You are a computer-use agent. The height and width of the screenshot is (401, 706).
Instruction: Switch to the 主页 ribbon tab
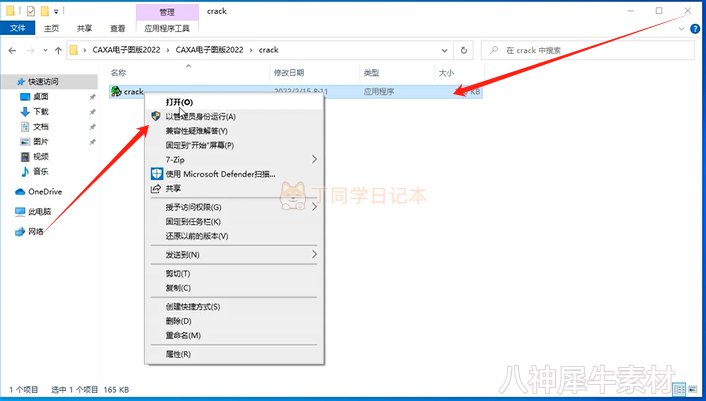point(51,28)
